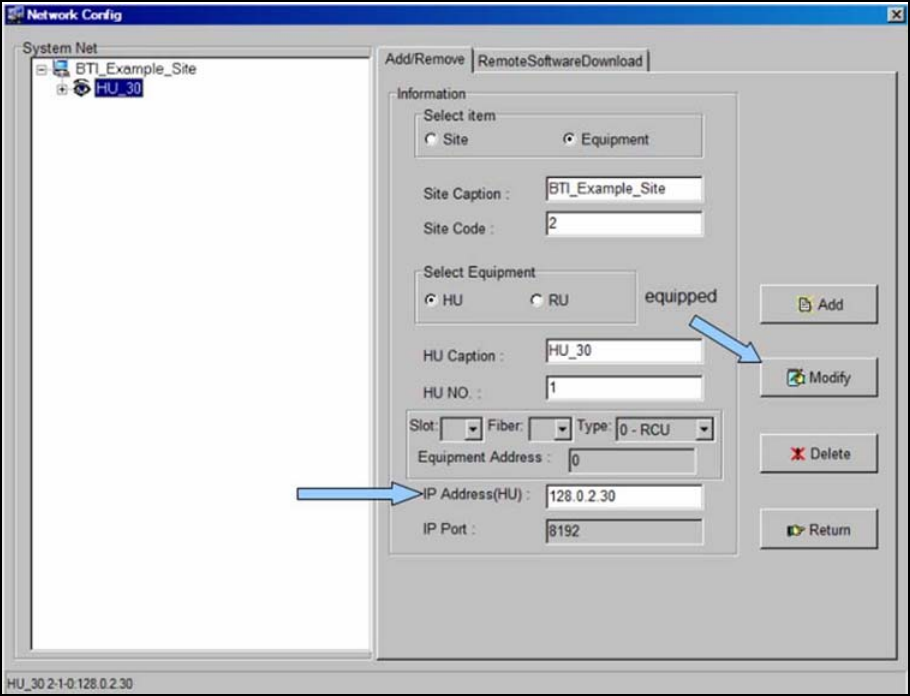The height and width of the screenshot is (696, 910).
Task: Select BTI_Example_Site in the tree
Action: [x=136, y=68]
